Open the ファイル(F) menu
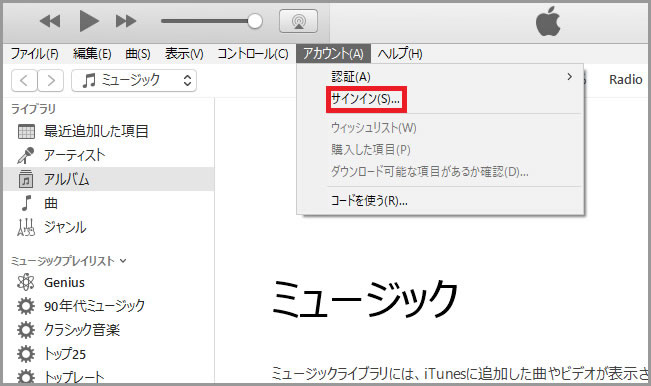This screenshot has width=651, height=386. [34, 54]
